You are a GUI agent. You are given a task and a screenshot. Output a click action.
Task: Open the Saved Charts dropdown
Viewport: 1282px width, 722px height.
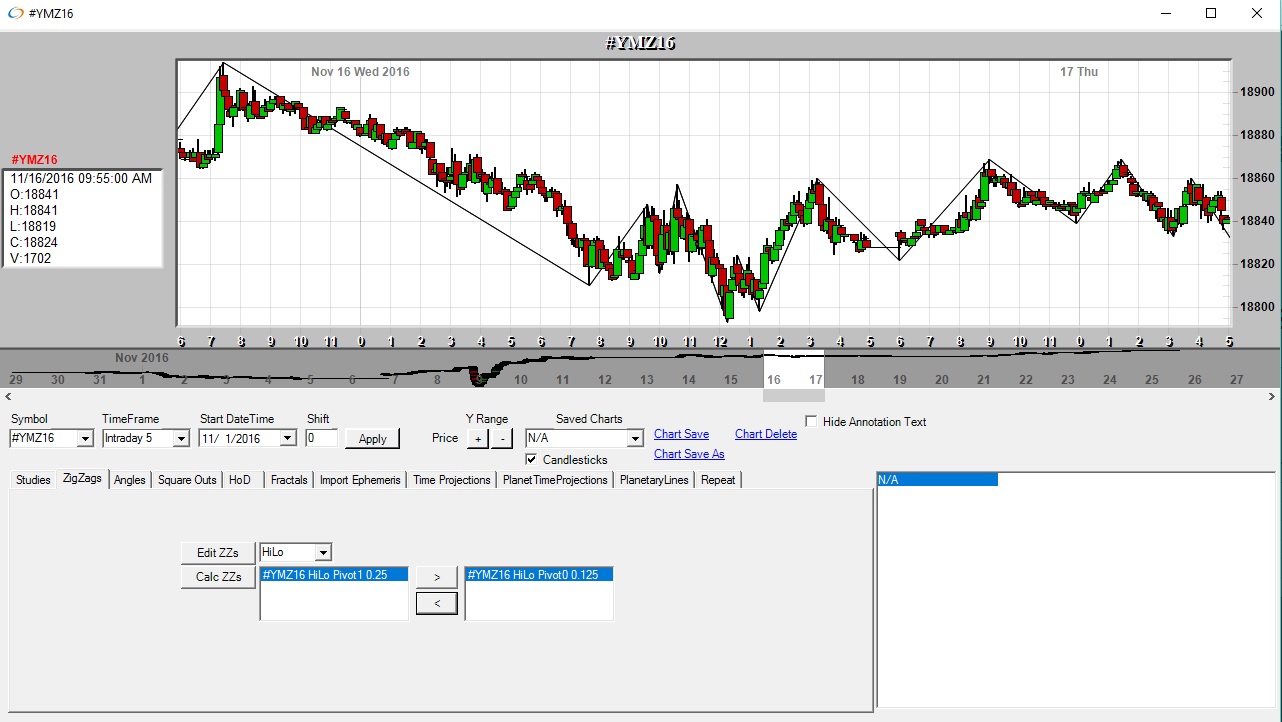click(634, 439)
